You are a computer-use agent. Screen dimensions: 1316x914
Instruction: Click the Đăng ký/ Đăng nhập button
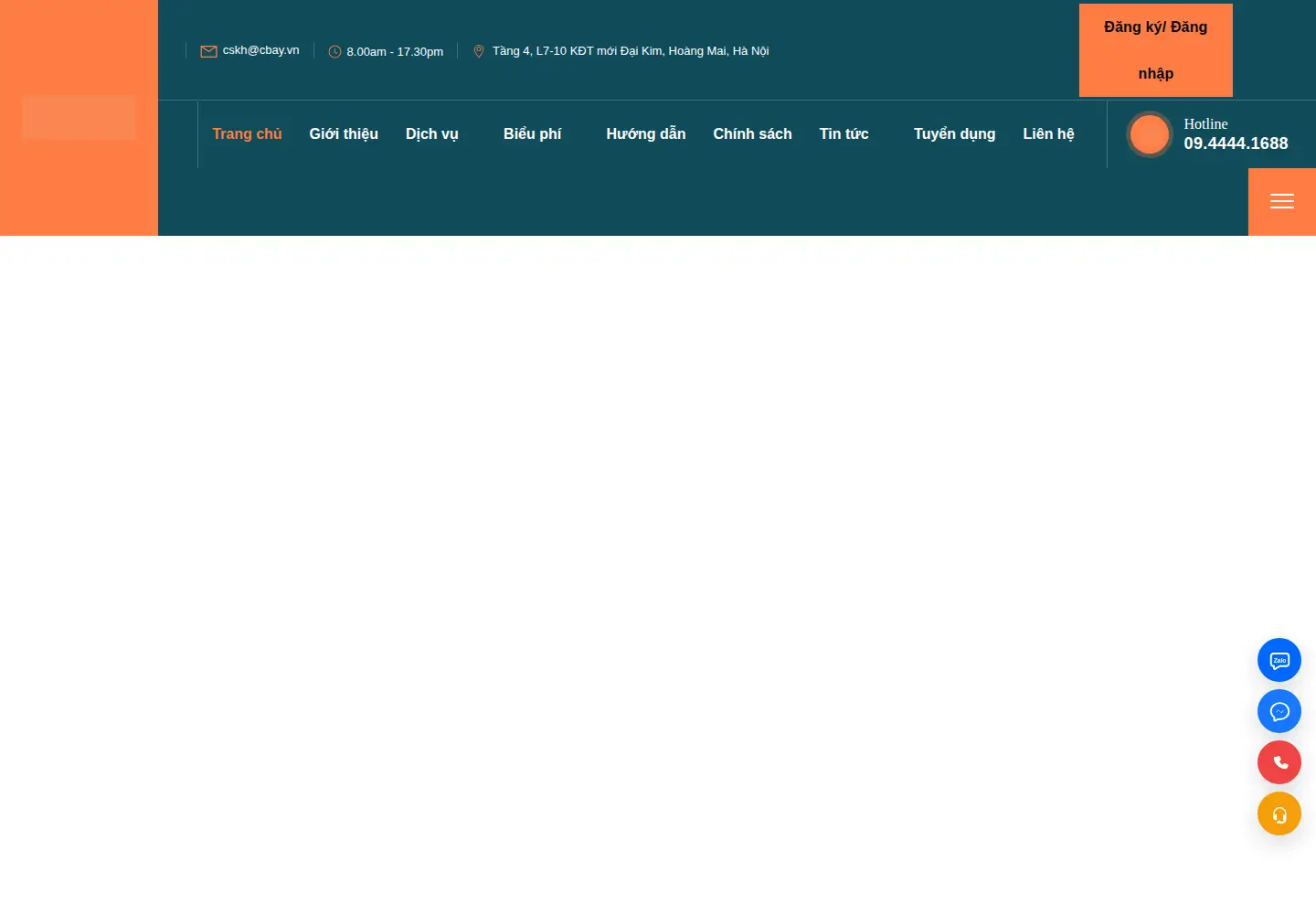point(1156,50)
